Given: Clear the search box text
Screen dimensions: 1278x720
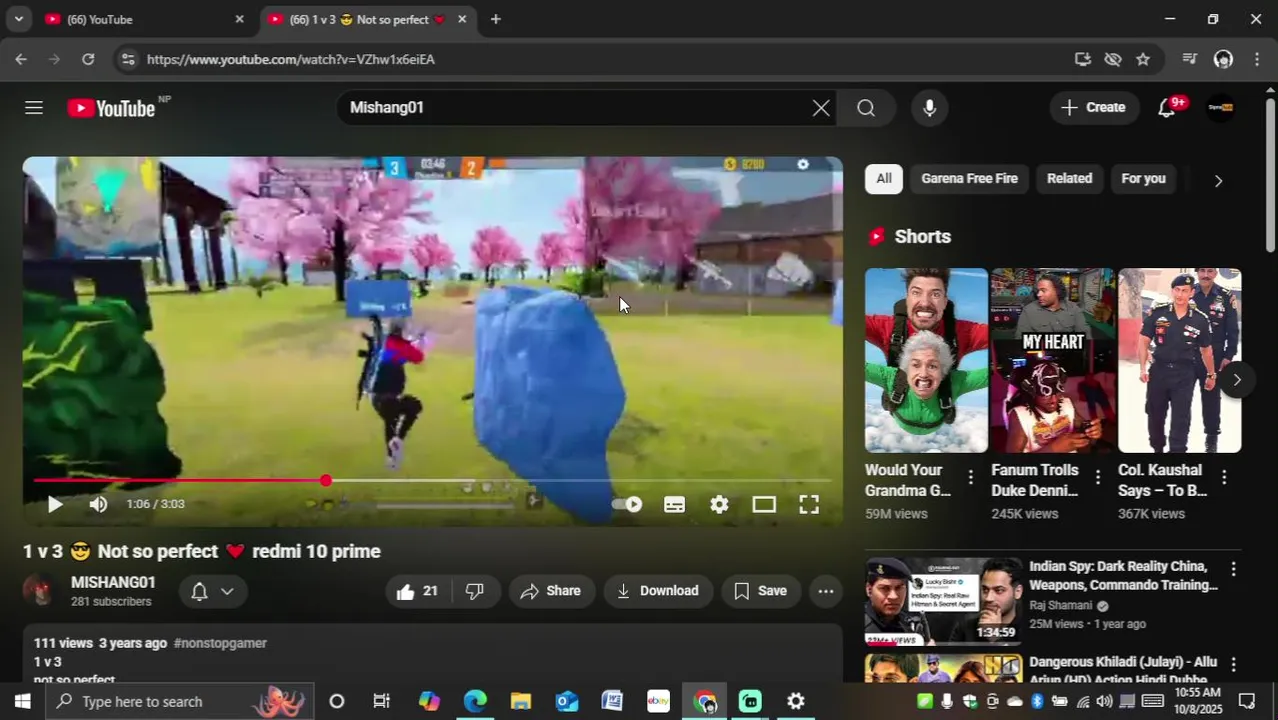Looking at the screenshot, I should [821, 108].
